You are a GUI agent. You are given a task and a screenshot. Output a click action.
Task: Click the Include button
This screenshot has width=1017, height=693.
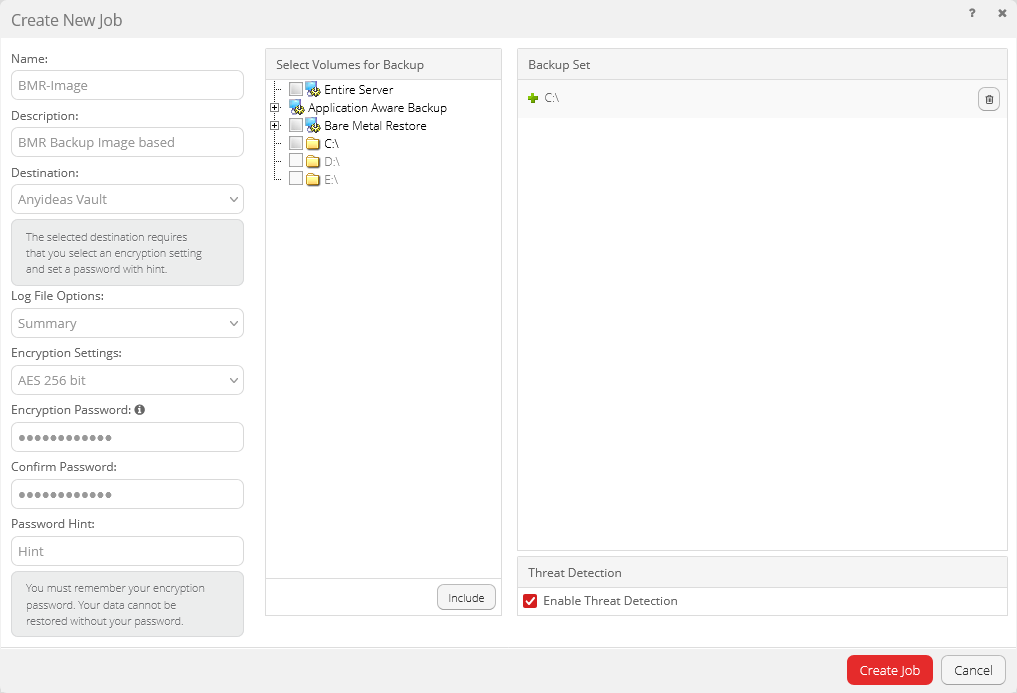pyautogui.click(x=466, y=597)
